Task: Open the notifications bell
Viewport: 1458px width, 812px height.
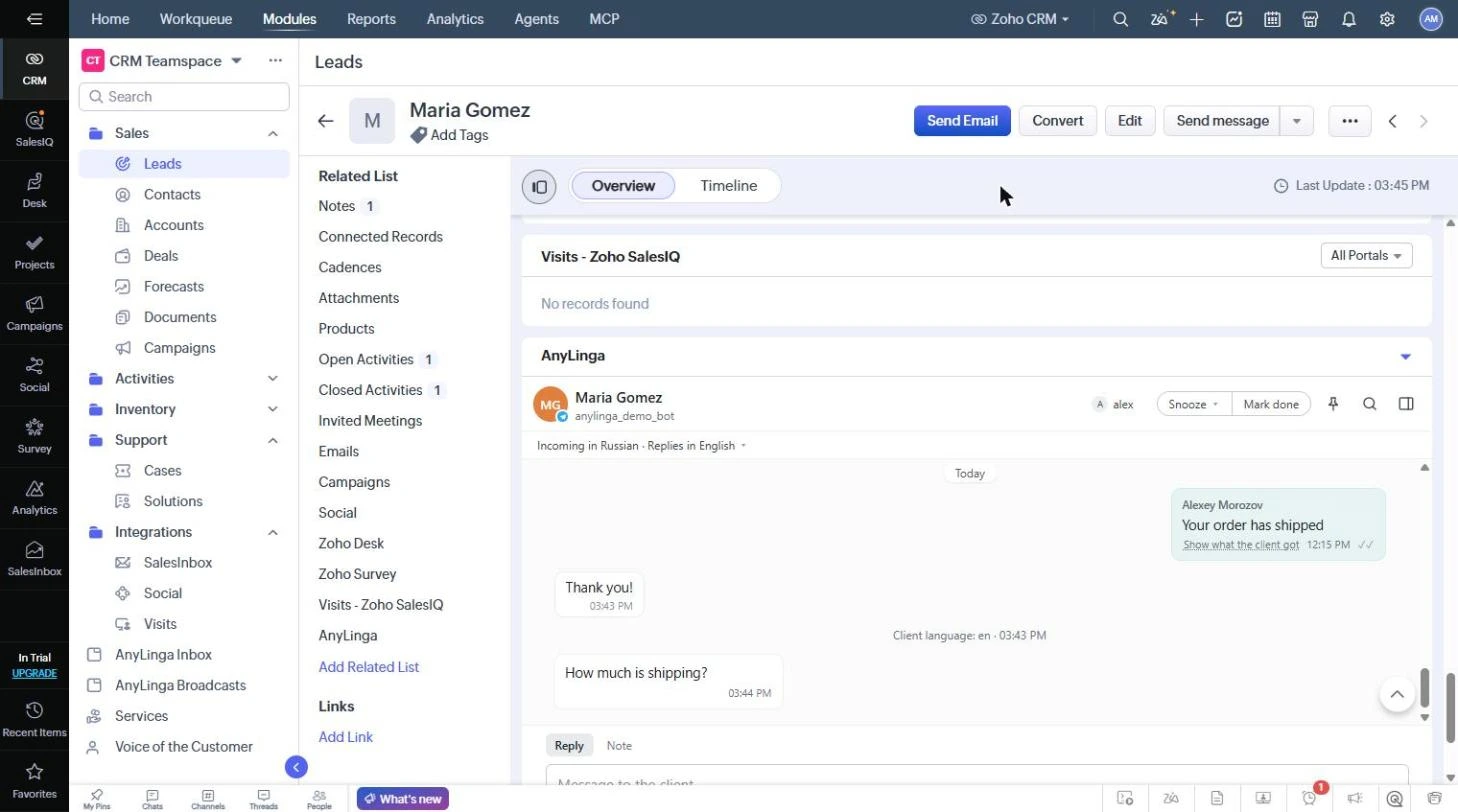Action: click(1349, 19)
